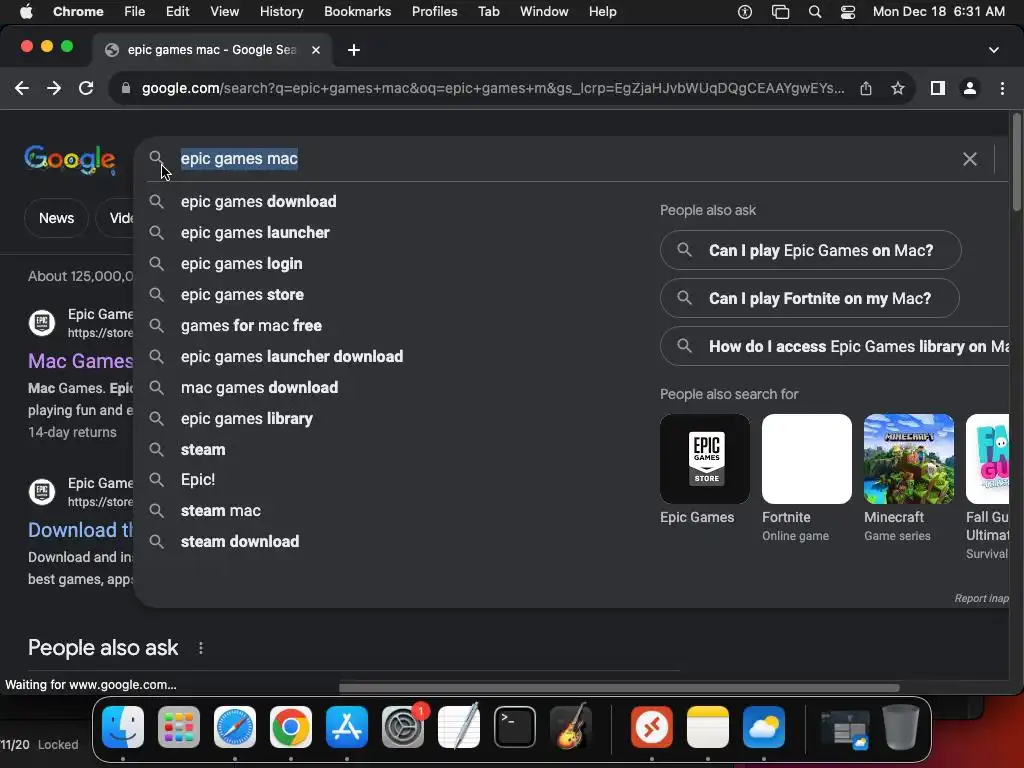The height and width of the screenshot is (768, 1024).
Task: Open the Apple menu
Action: click(26, 12)
